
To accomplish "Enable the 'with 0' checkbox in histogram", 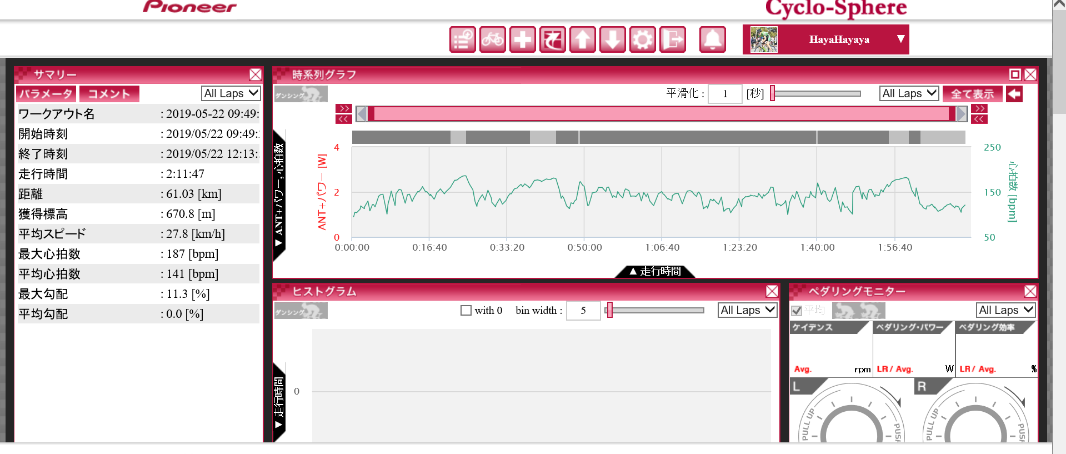I will point(465,310).
